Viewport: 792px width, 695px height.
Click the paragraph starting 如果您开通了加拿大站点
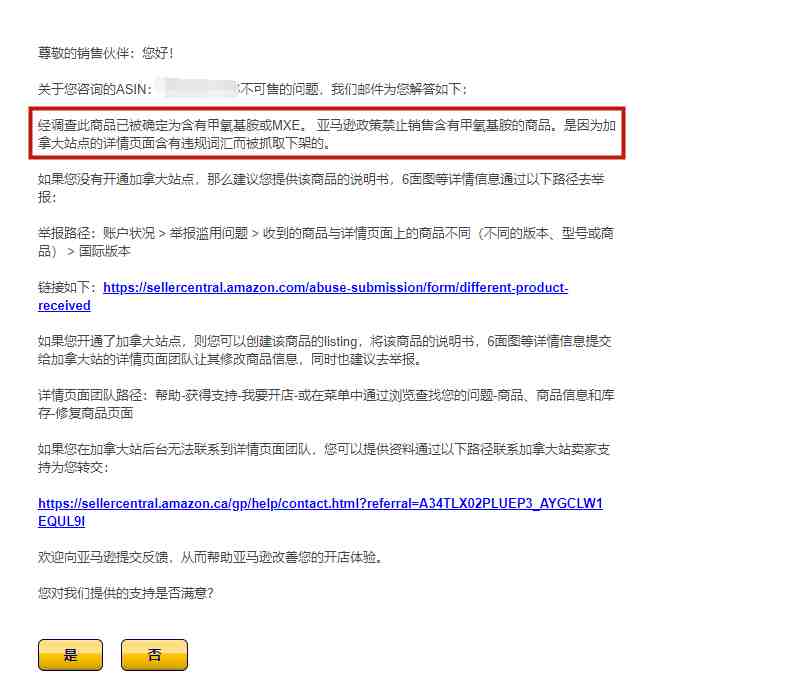tap(325, 350)
